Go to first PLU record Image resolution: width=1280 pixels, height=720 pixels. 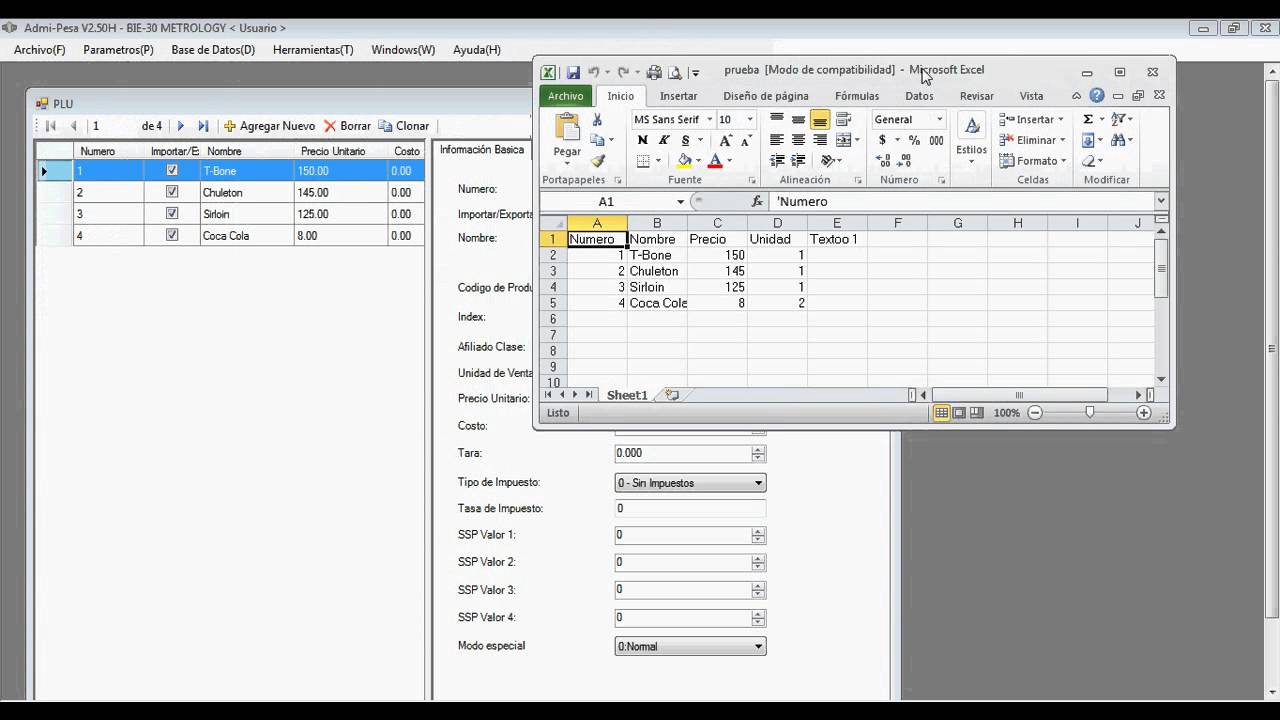point(51,126)
